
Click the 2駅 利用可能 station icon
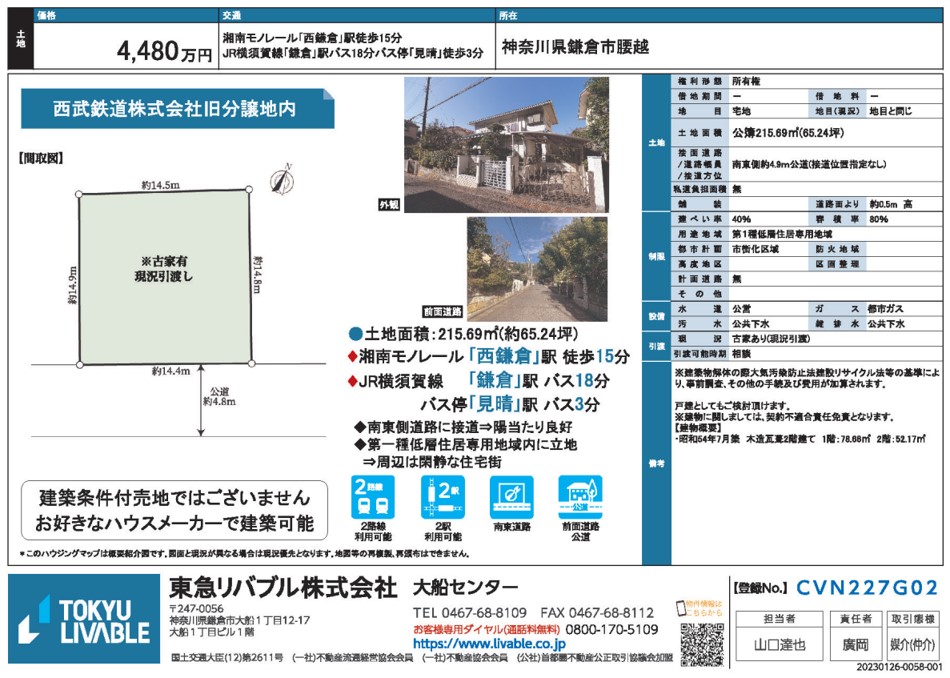tap(441, 497)
